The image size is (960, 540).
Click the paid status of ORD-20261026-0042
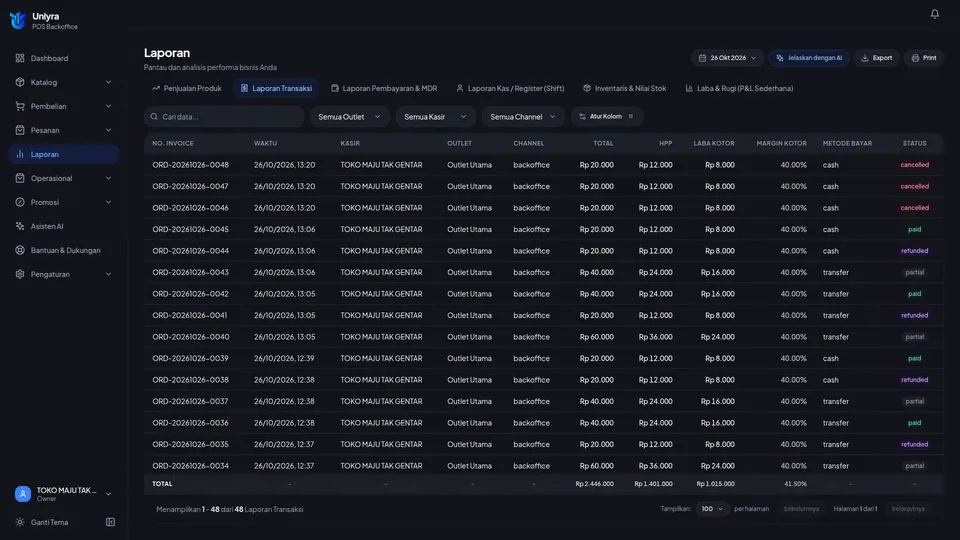(914, 294)
